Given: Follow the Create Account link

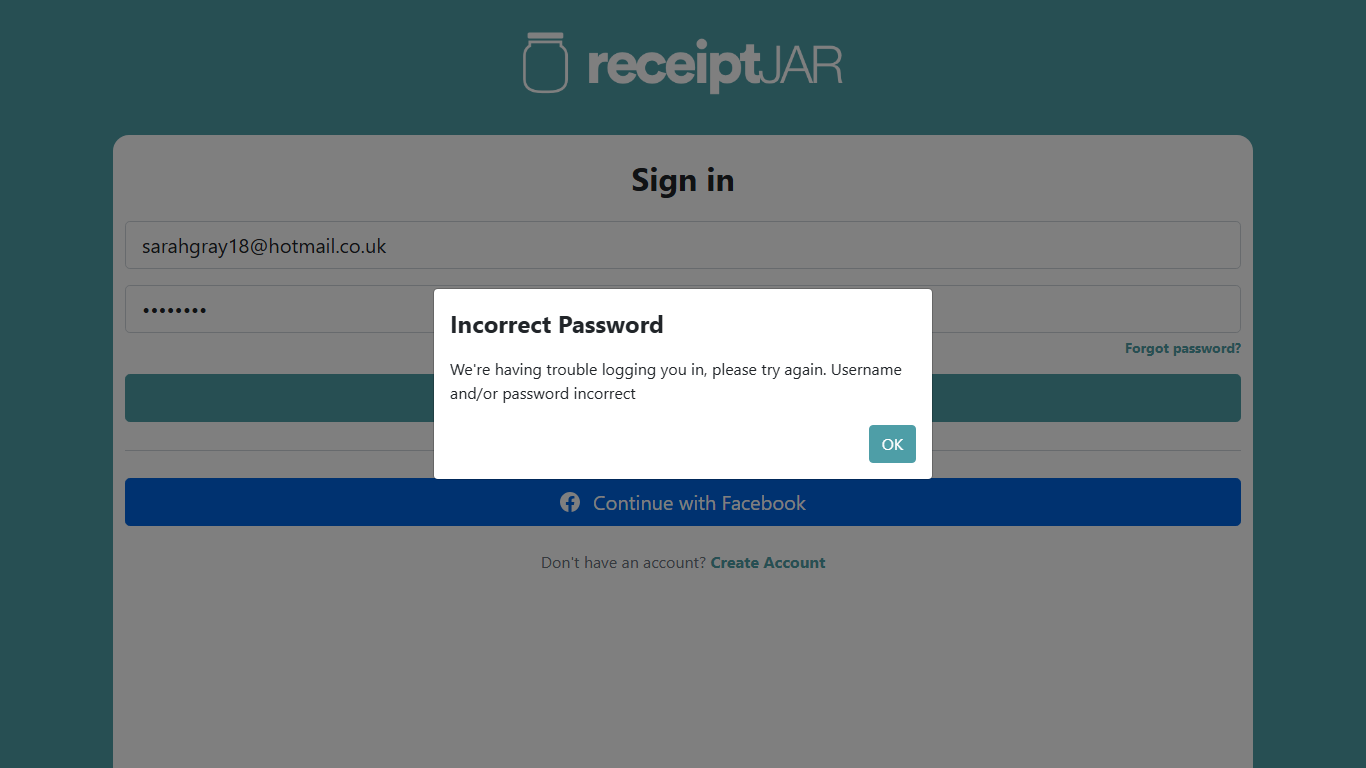Looking at the screenshot, I should [x=768, y=563].
